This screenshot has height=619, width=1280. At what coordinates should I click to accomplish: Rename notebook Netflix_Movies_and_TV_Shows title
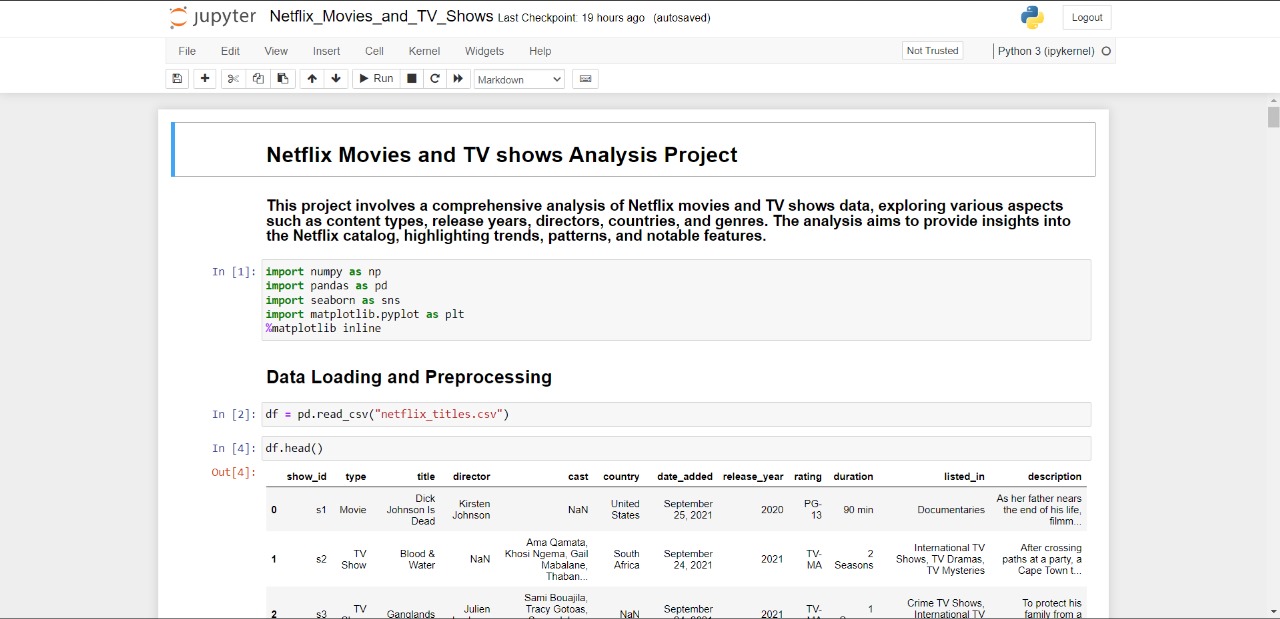coord(381,17)
